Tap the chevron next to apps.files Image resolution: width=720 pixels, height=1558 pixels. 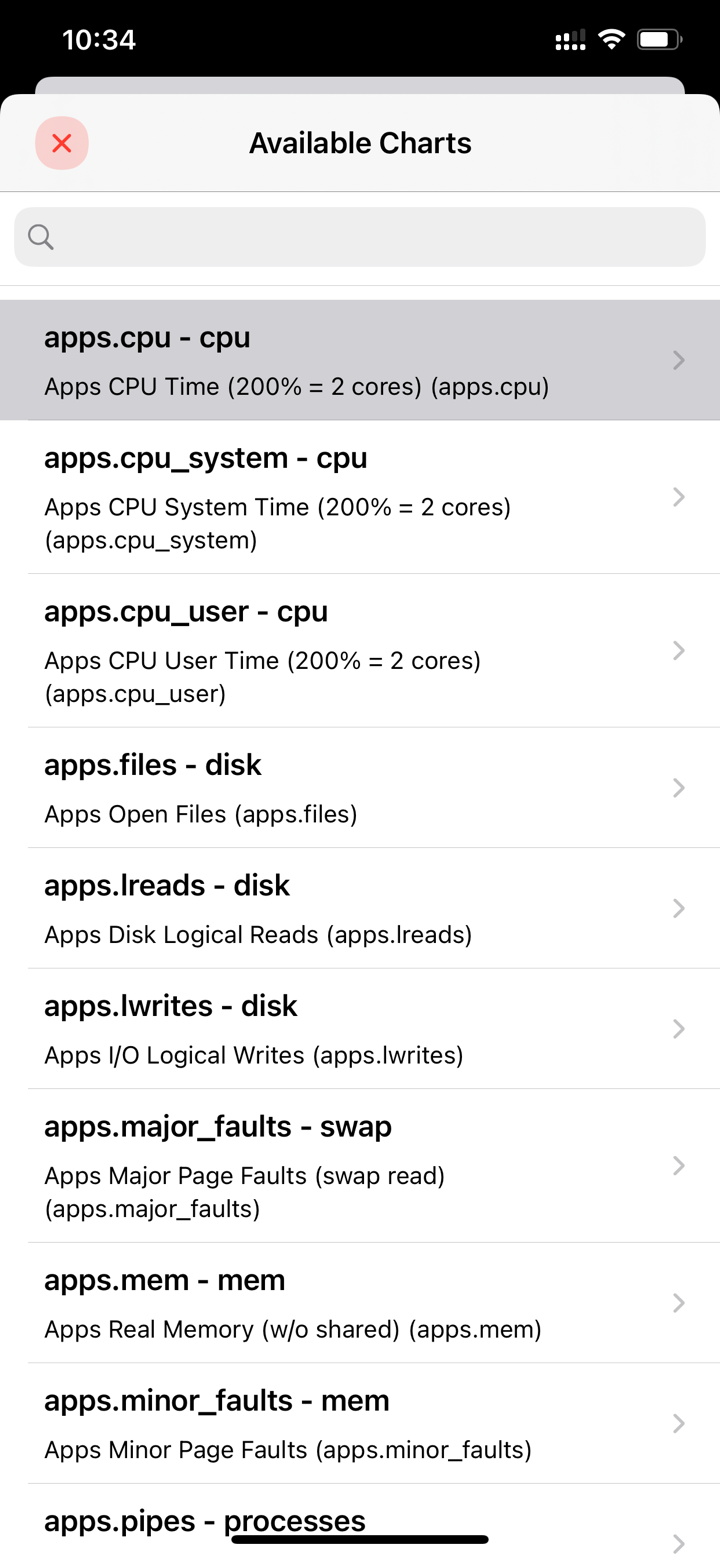pos(679,787)
